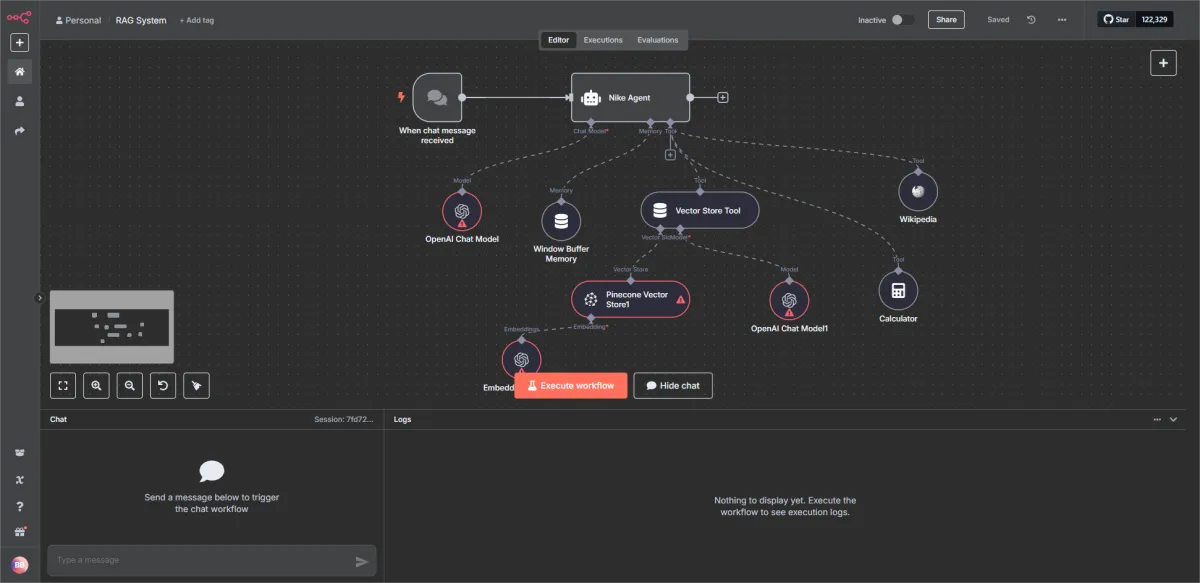1200x583 pixels.
Task: Open the Home overview from the sidebar
Action: pos(20,72)
